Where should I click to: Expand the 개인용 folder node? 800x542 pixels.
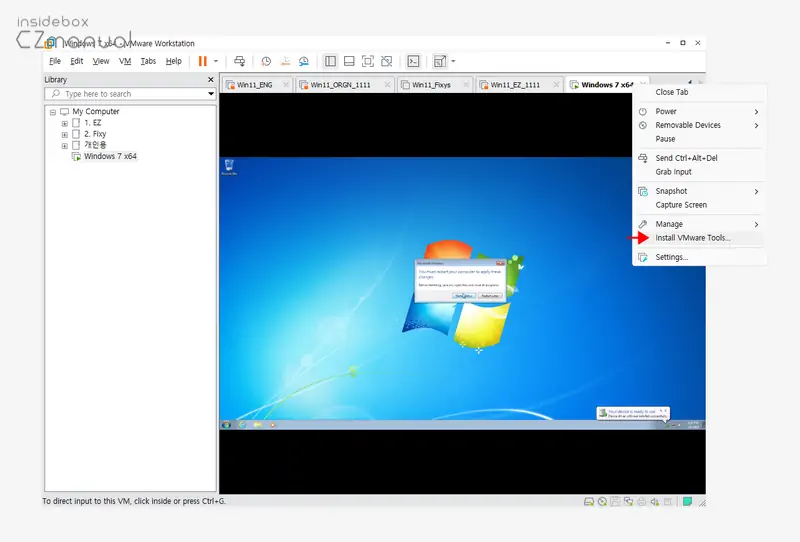(x=64, y=146)
